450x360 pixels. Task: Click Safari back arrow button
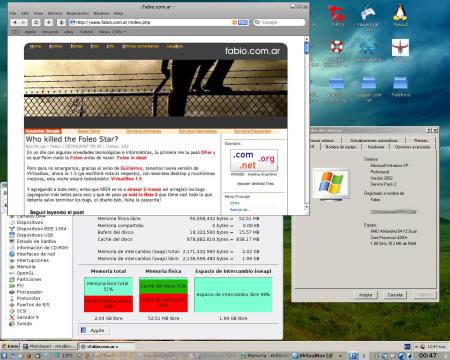coord(15,22)
